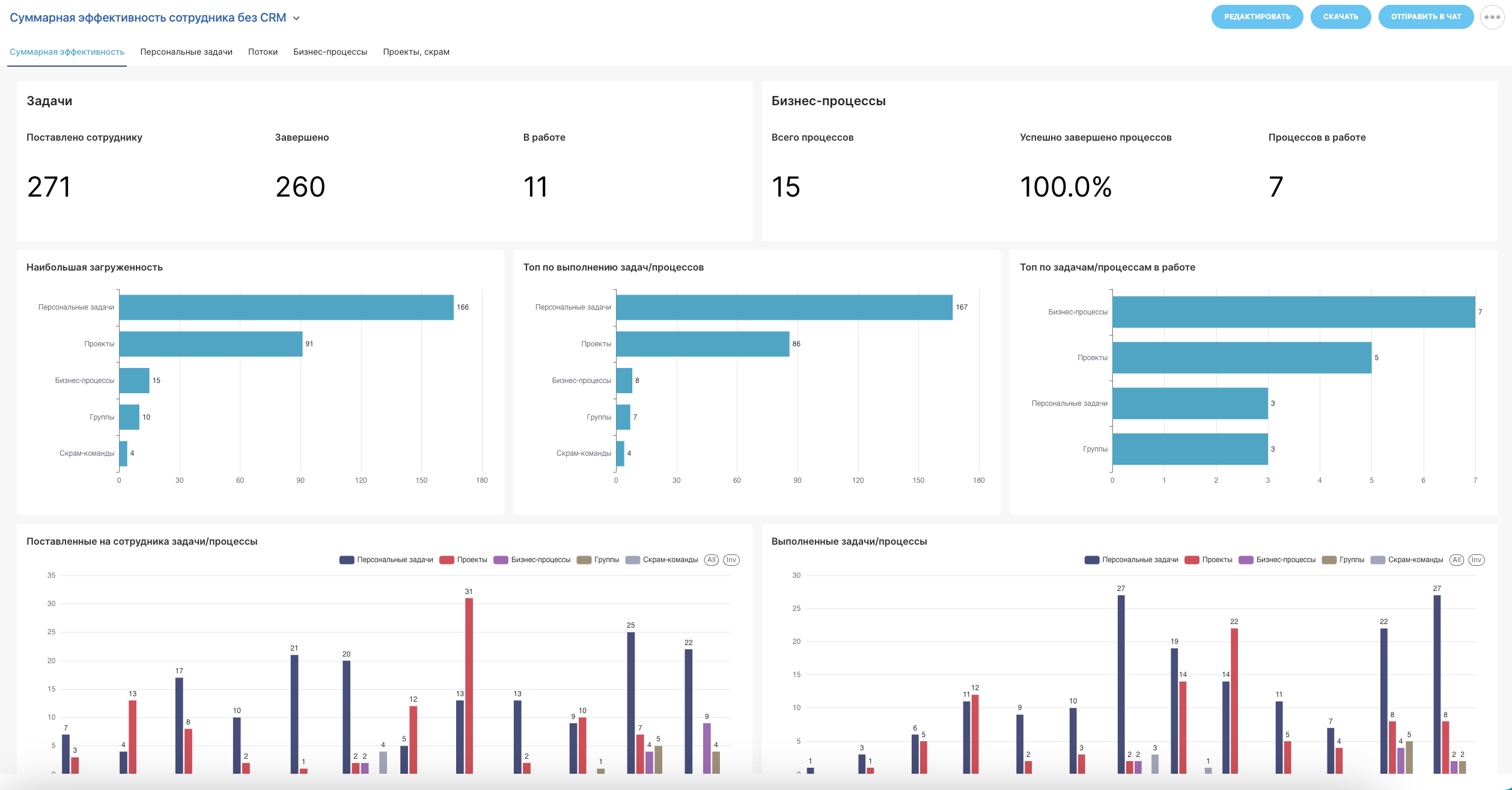Screen dimensions: 1512x790
Task: Click All legend button in left chart
Action: tap(712, 560)
